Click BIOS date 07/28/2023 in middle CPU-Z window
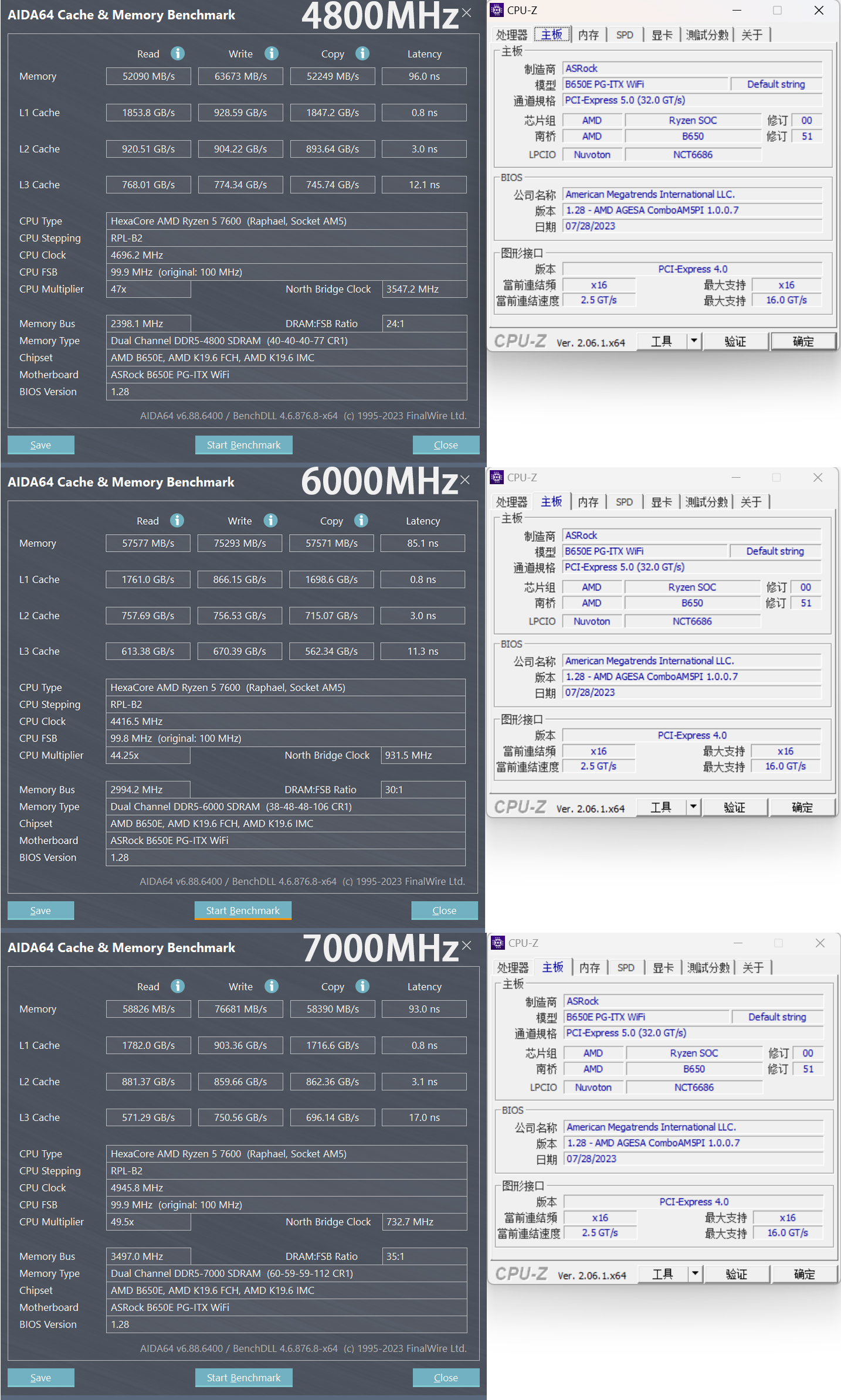 [691, 692]
